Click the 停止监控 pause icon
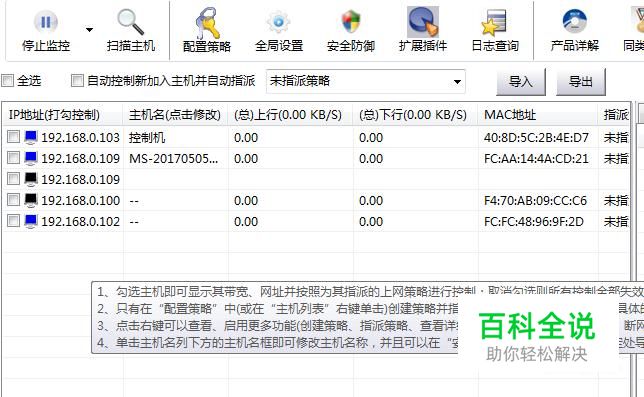The height and width of the screenshot is (397, 644). pos(46,22)
